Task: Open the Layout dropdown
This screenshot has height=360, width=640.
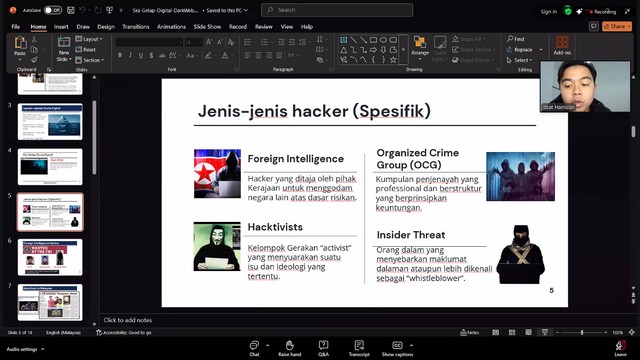Action: 89,39
